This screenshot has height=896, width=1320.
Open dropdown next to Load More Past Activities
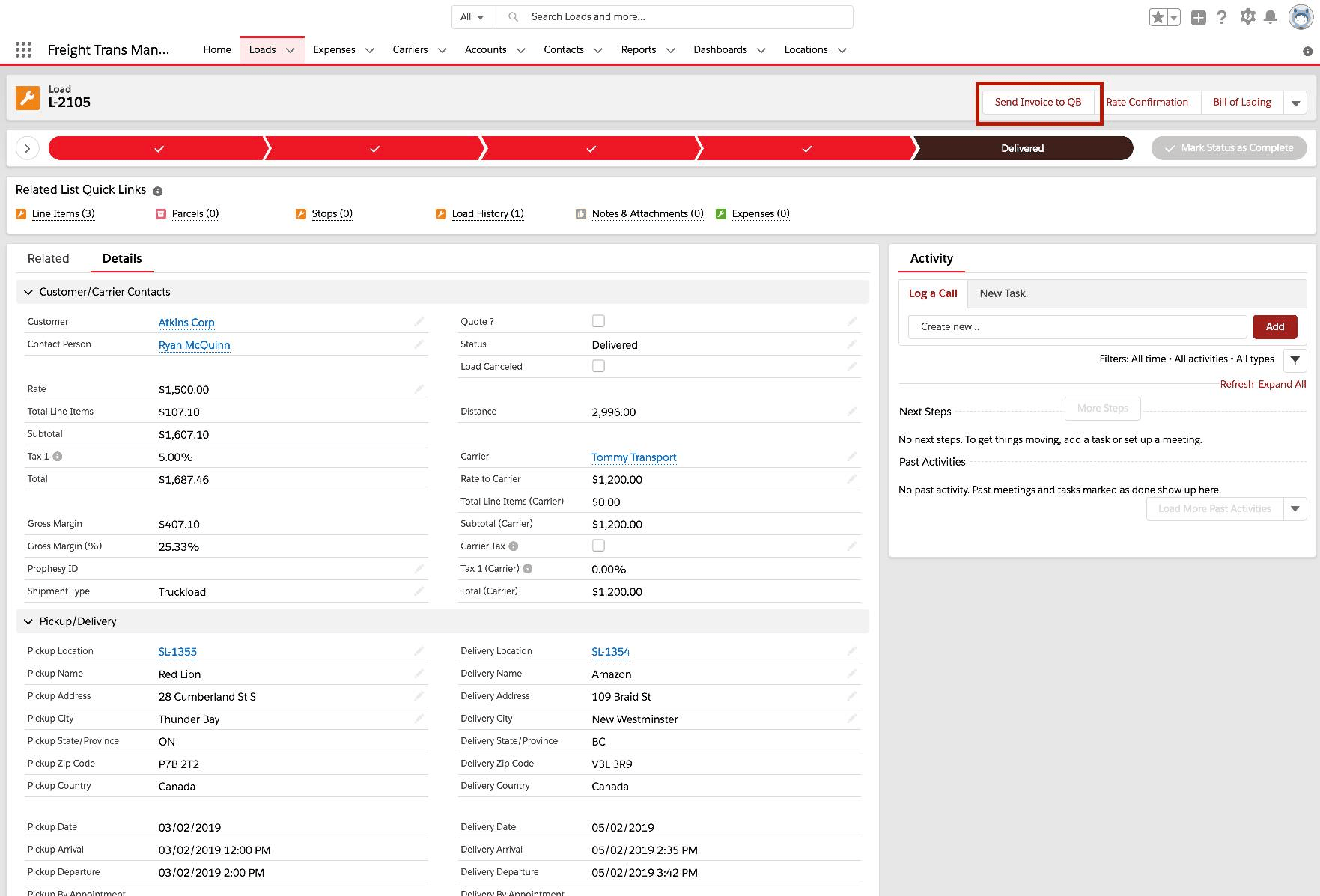[x=1295, y=509]
